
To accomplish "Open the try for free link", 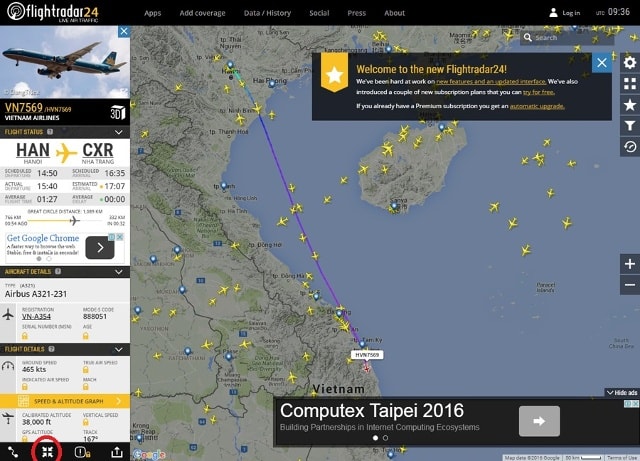I will click(539, 92).
